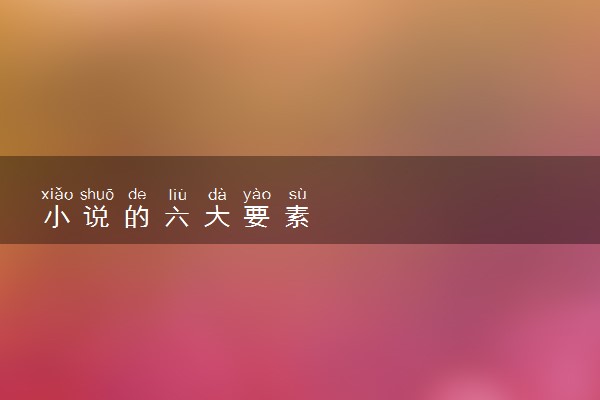
Task: Select the pinyin label xiǎo
Action: 57,194
